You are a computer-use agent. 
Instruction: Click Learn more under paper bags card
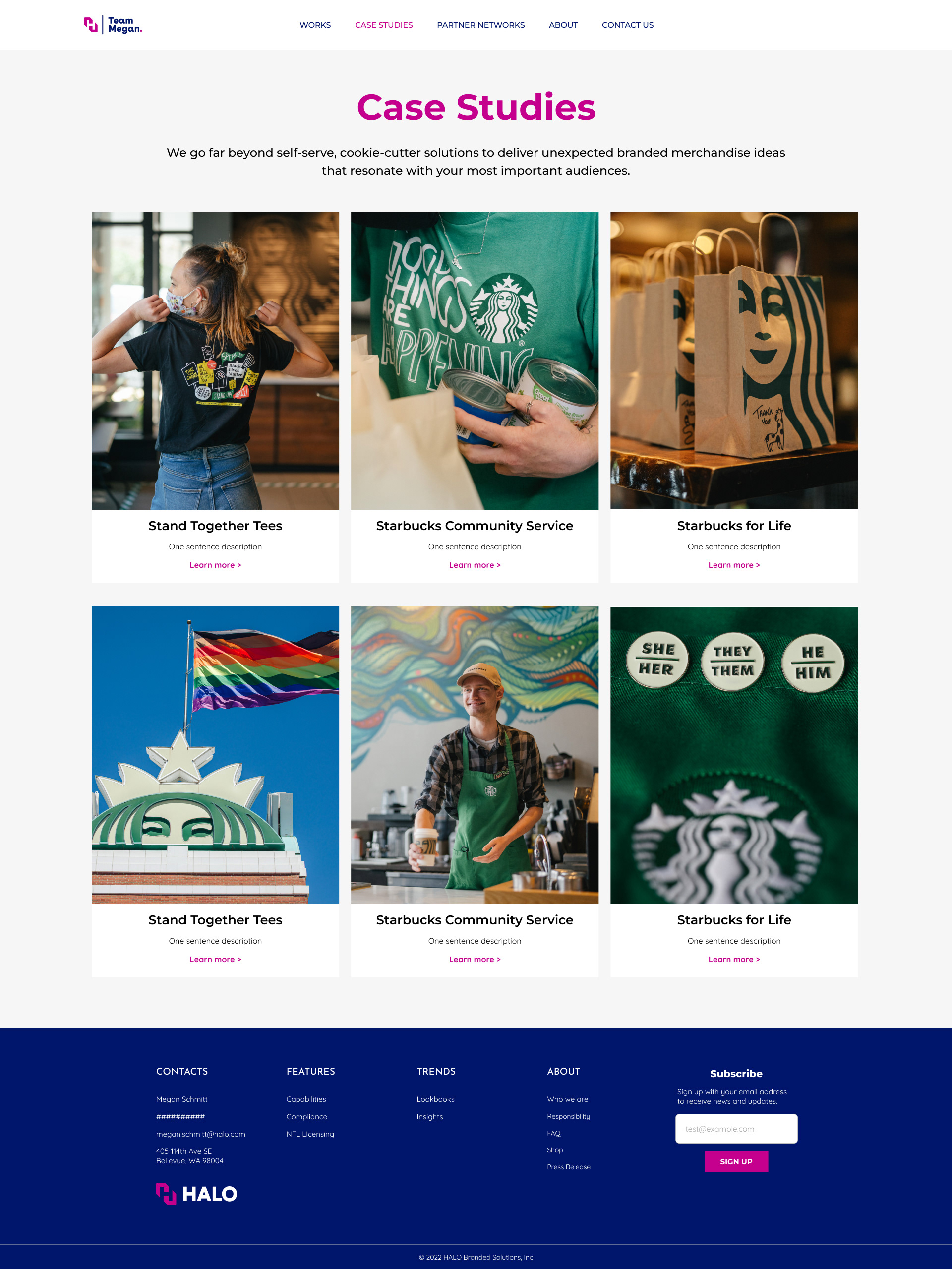[x=733, y=565]
